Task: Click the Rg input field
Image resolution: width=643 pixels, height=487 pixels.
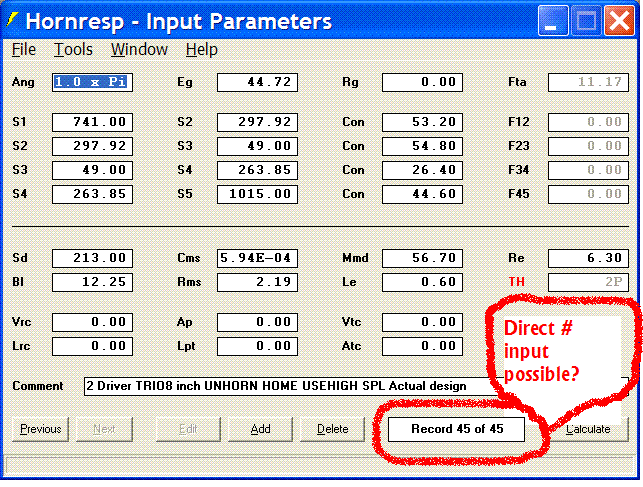Action: coord(422,82)
